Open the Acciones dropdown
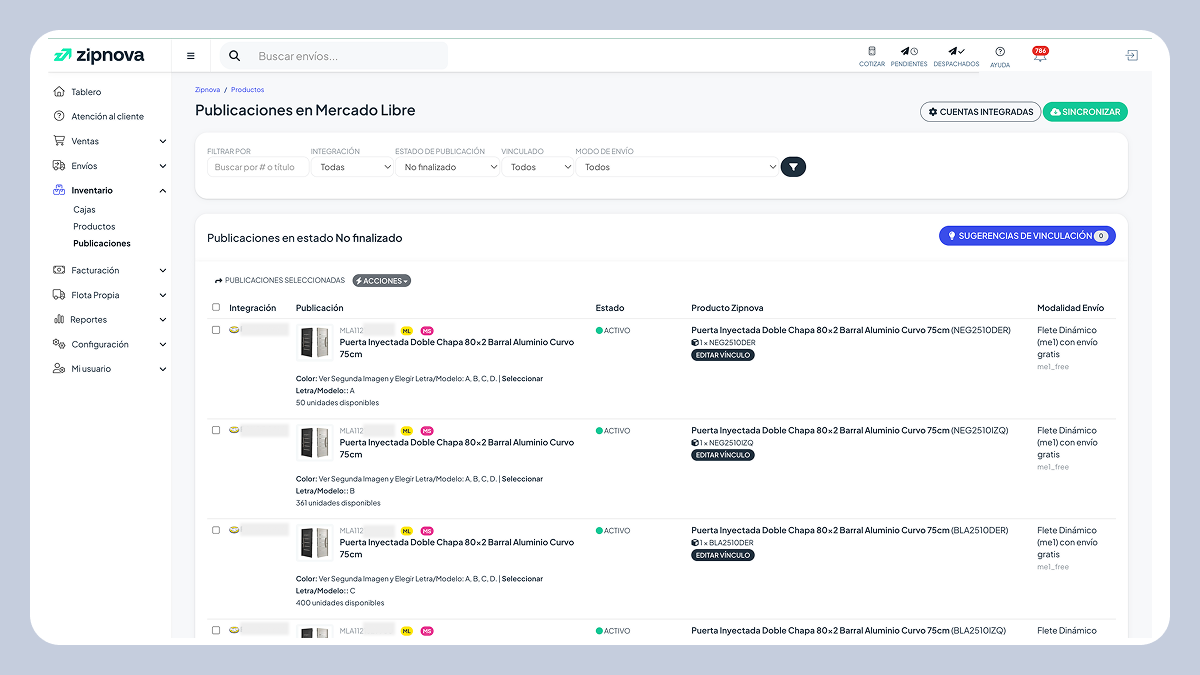This screenshot has width=1200, height=675. pyautogui.click(x=382, y=281)
